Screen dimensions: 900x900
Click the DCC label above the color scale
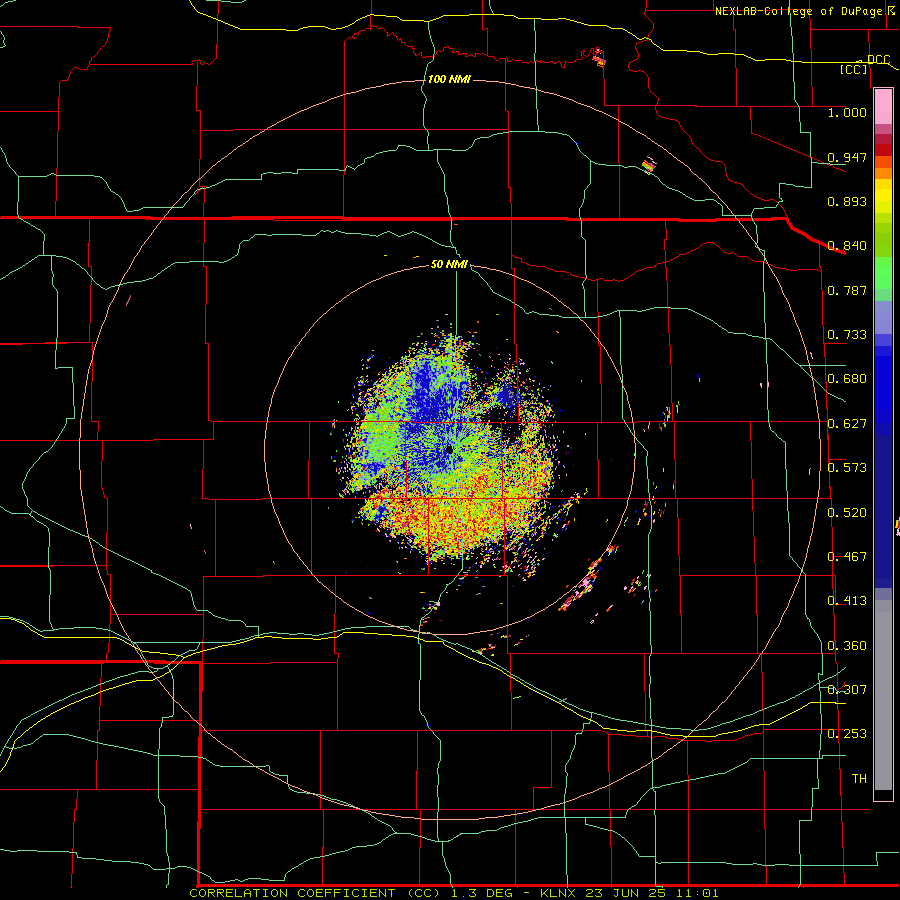(x=878, y=60)
